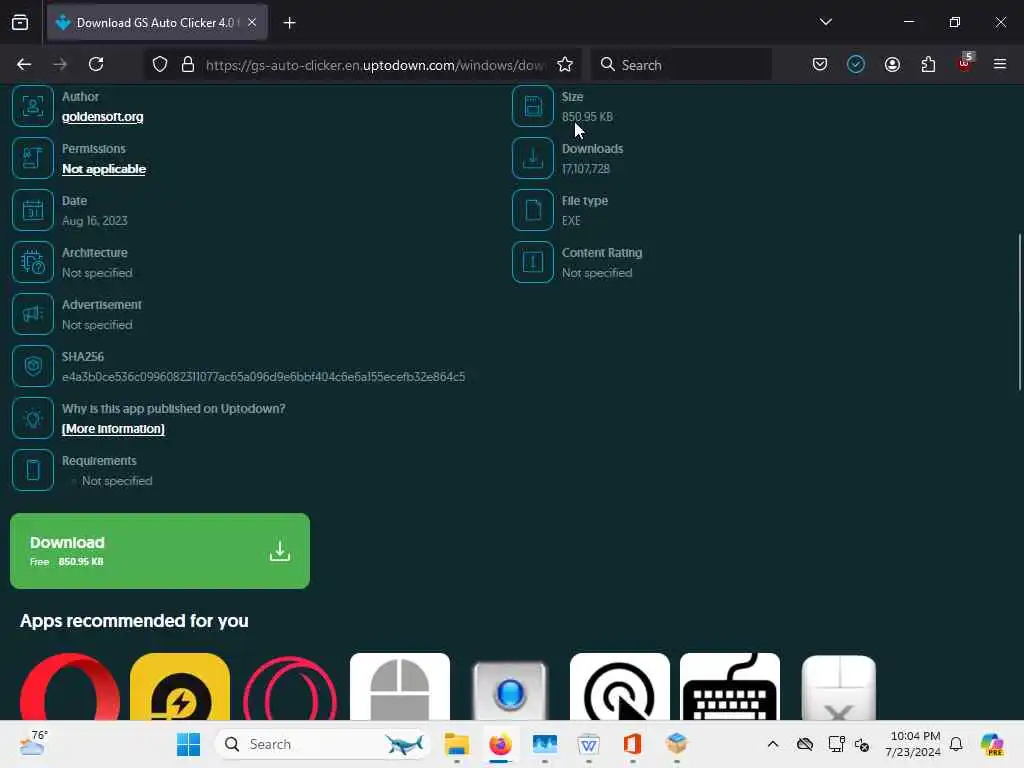Click the Aug 16, 2023 date text
The height and width of the screenshot is (768, 1024).
[x=95, y=221]
